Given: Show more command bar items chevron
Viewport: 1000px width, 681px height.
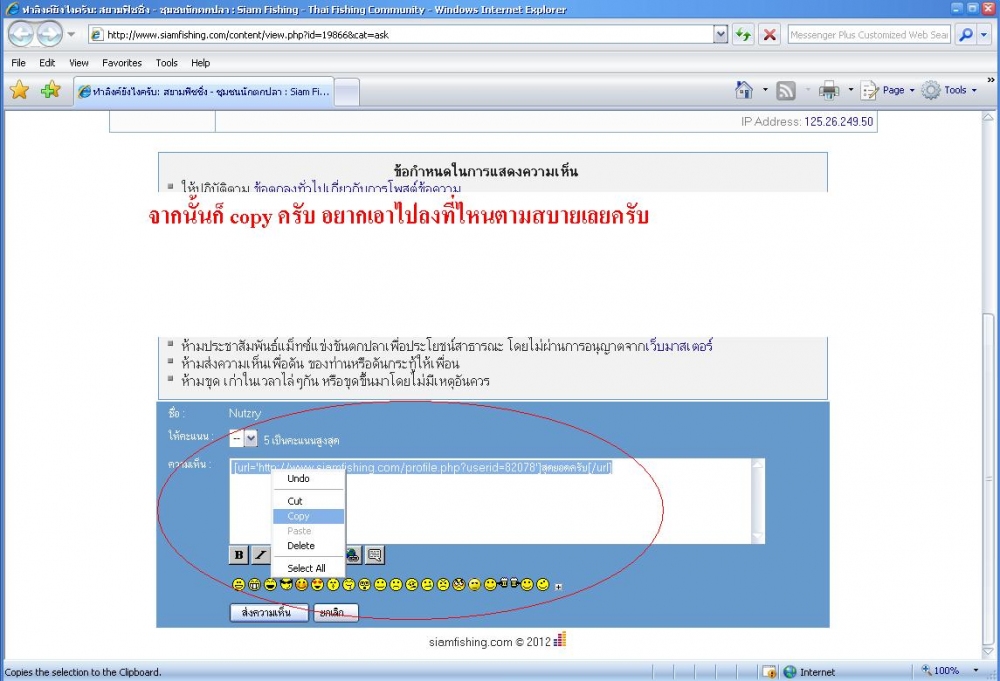Looking at the screenshot, I should 990,80.
